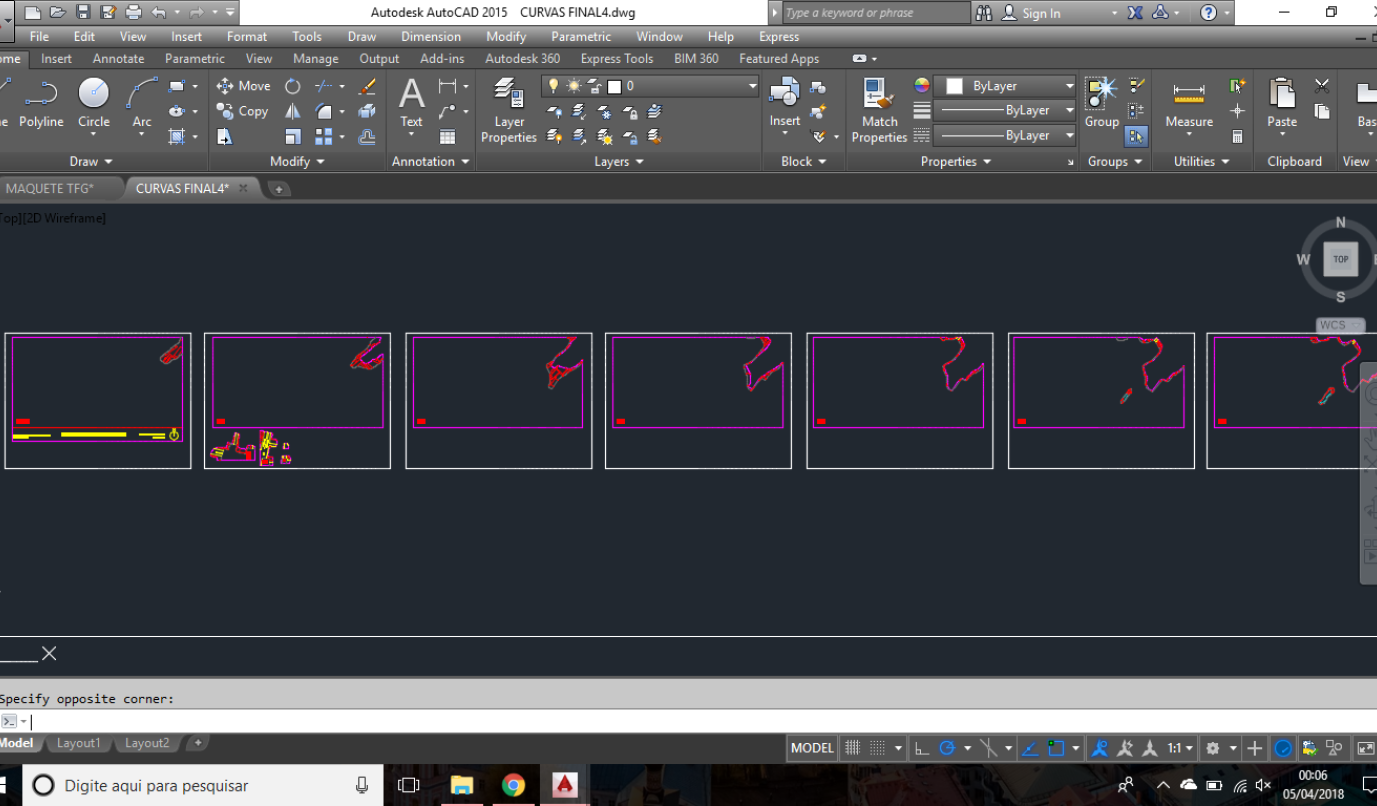Viewport: 1377px width, 806px height.
Task: Toggle hardware acceleration in status bar
Action: (x=1283, y=747)
